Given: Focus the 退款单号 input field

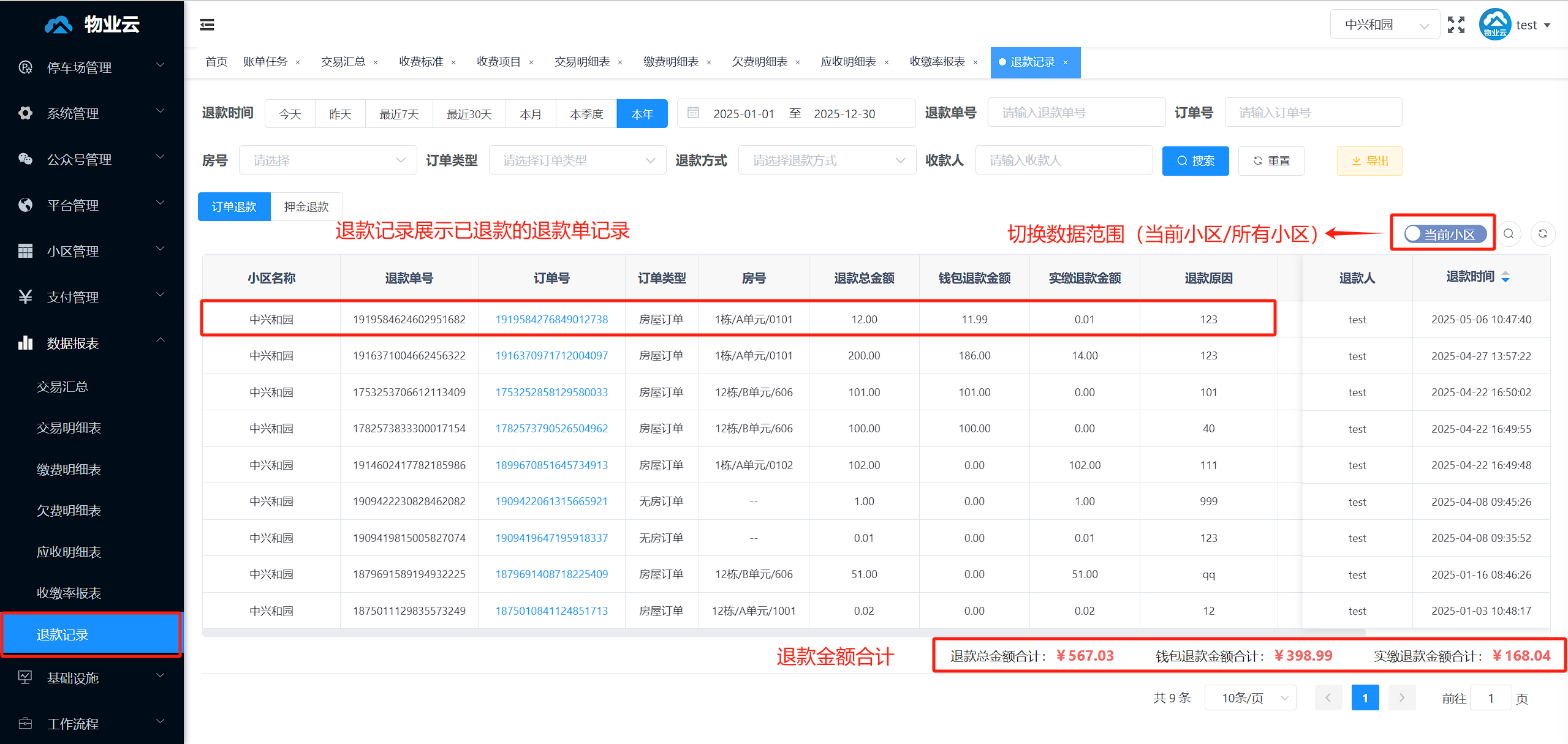Looking at the screenshot, I should click(1077, 113).
